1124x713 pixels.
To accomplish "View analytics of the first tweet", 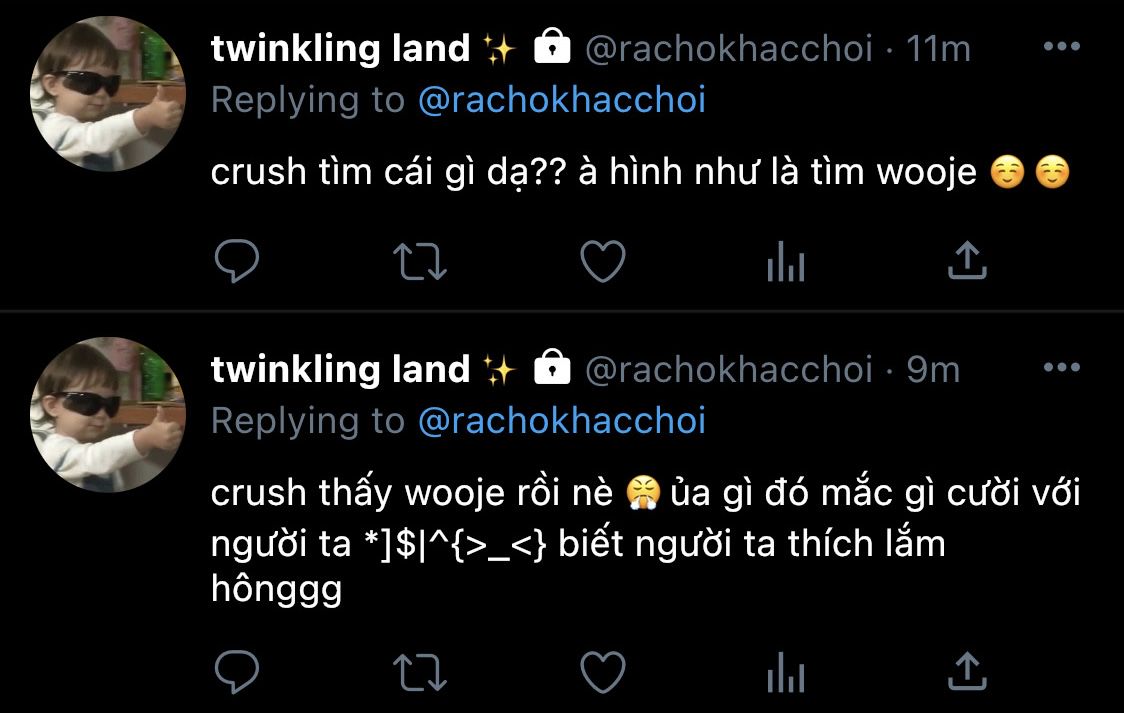I will coord(786,262).
